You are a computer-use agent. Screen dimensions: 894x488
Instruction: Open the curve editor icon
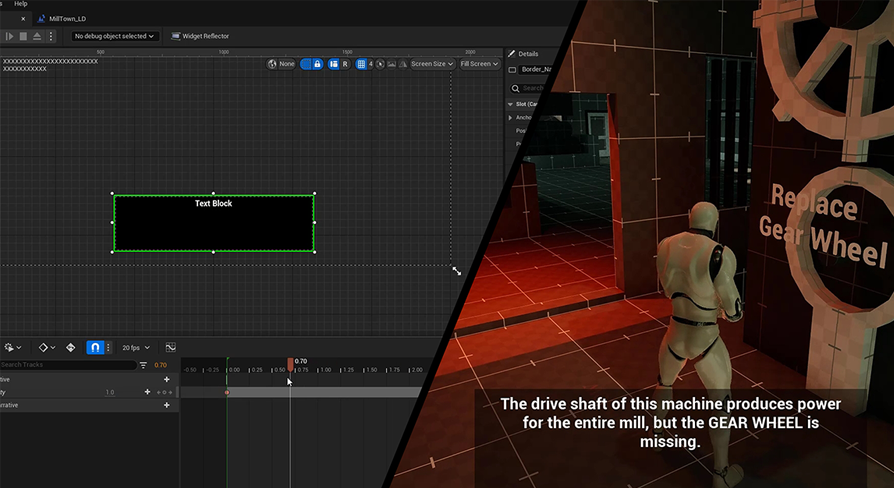pyautogui.click(x=170, y=347)
